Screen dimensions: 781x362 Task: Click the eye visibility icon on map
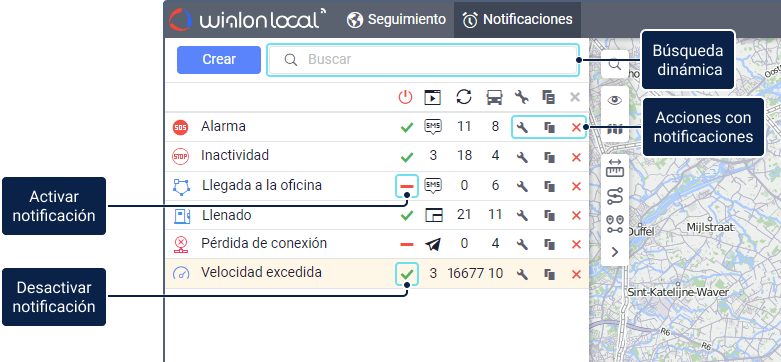point(615,100)
